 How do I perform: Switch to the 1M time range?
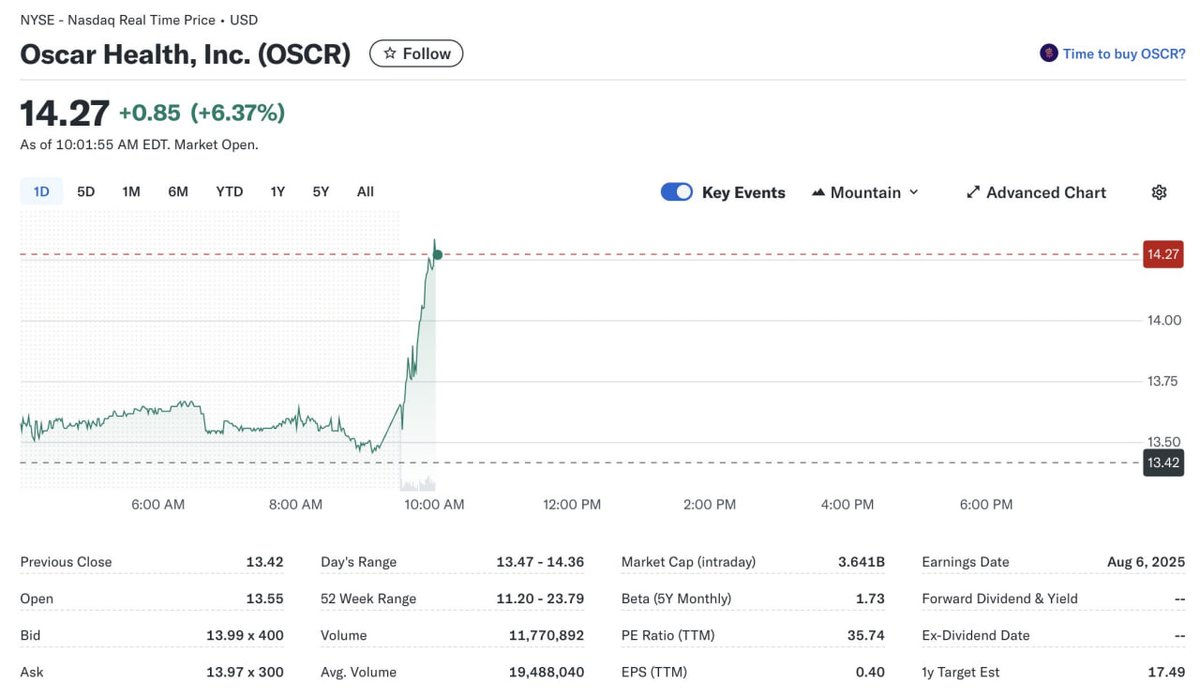pyautogui.click(x=131, y=191)
